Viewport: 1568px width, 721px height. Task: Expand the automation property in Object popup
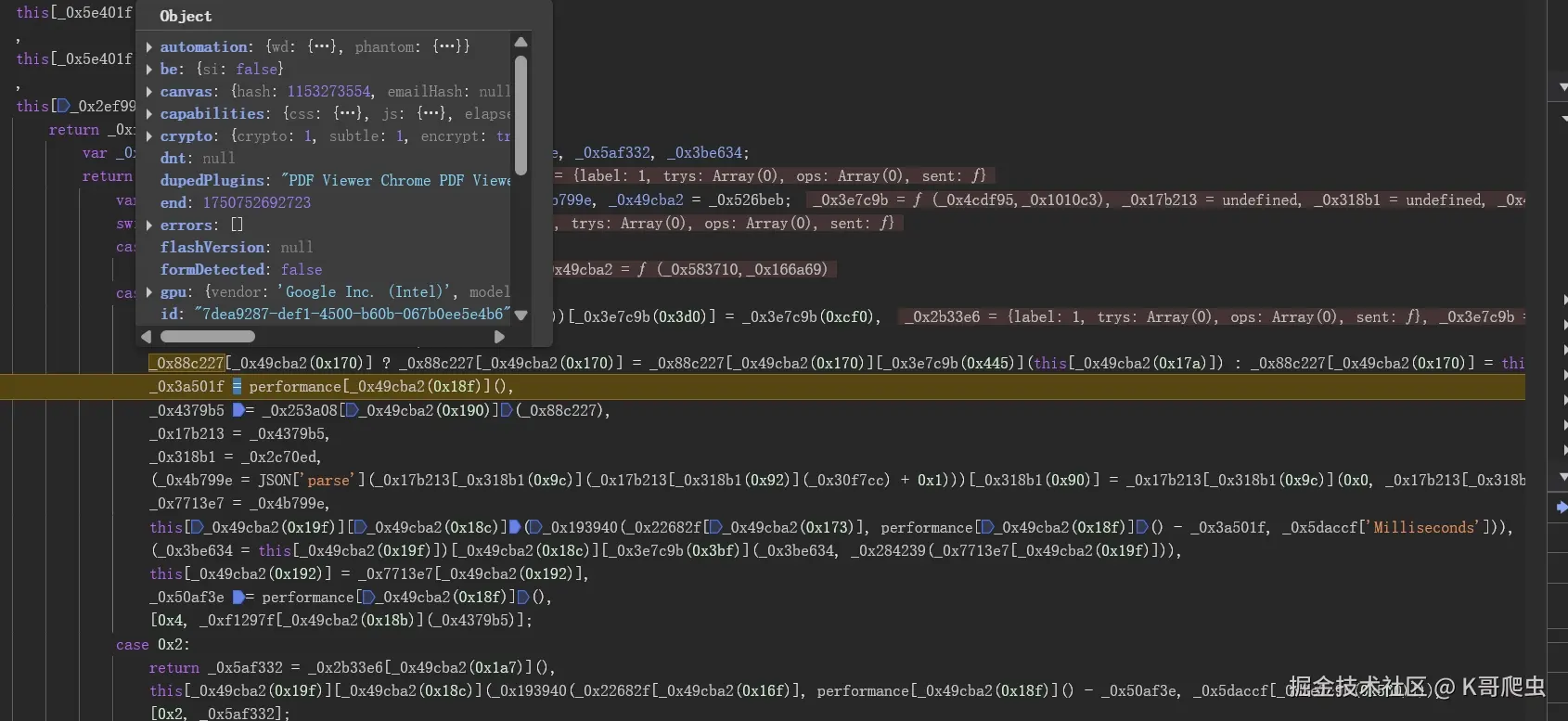149,46
